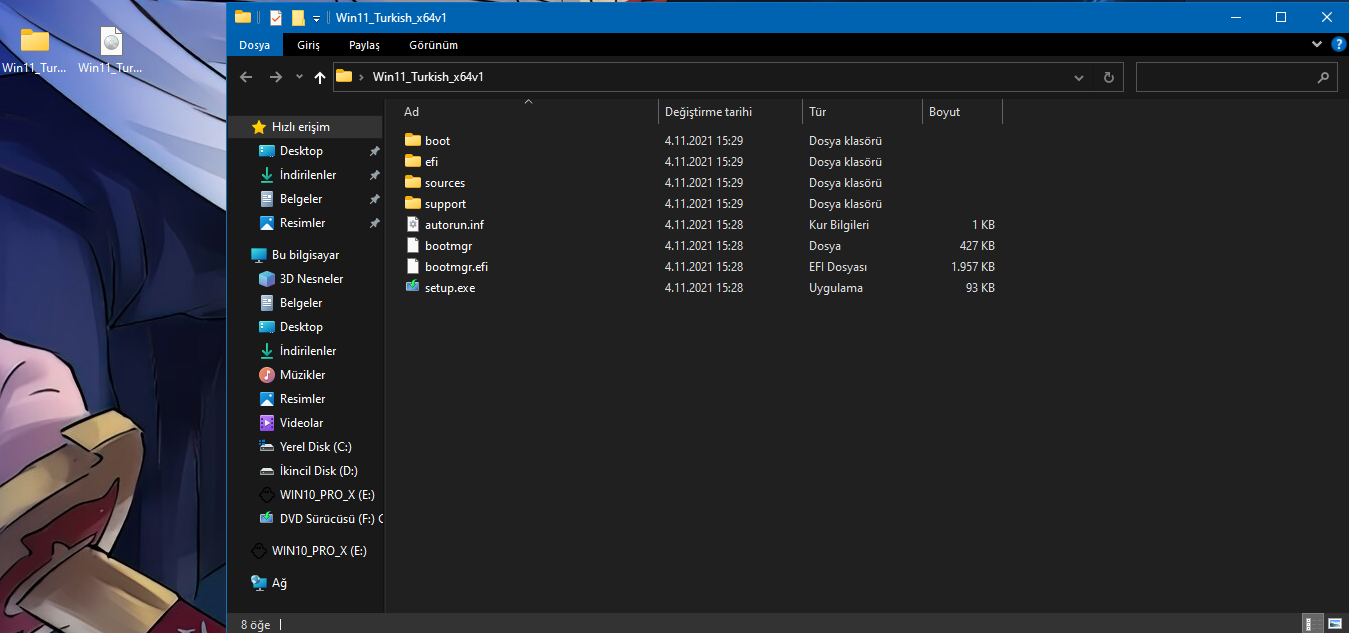The image size is (1349, 633).
Task: Open the customize quick access toolbar dropdown
Action: [317, 18]
